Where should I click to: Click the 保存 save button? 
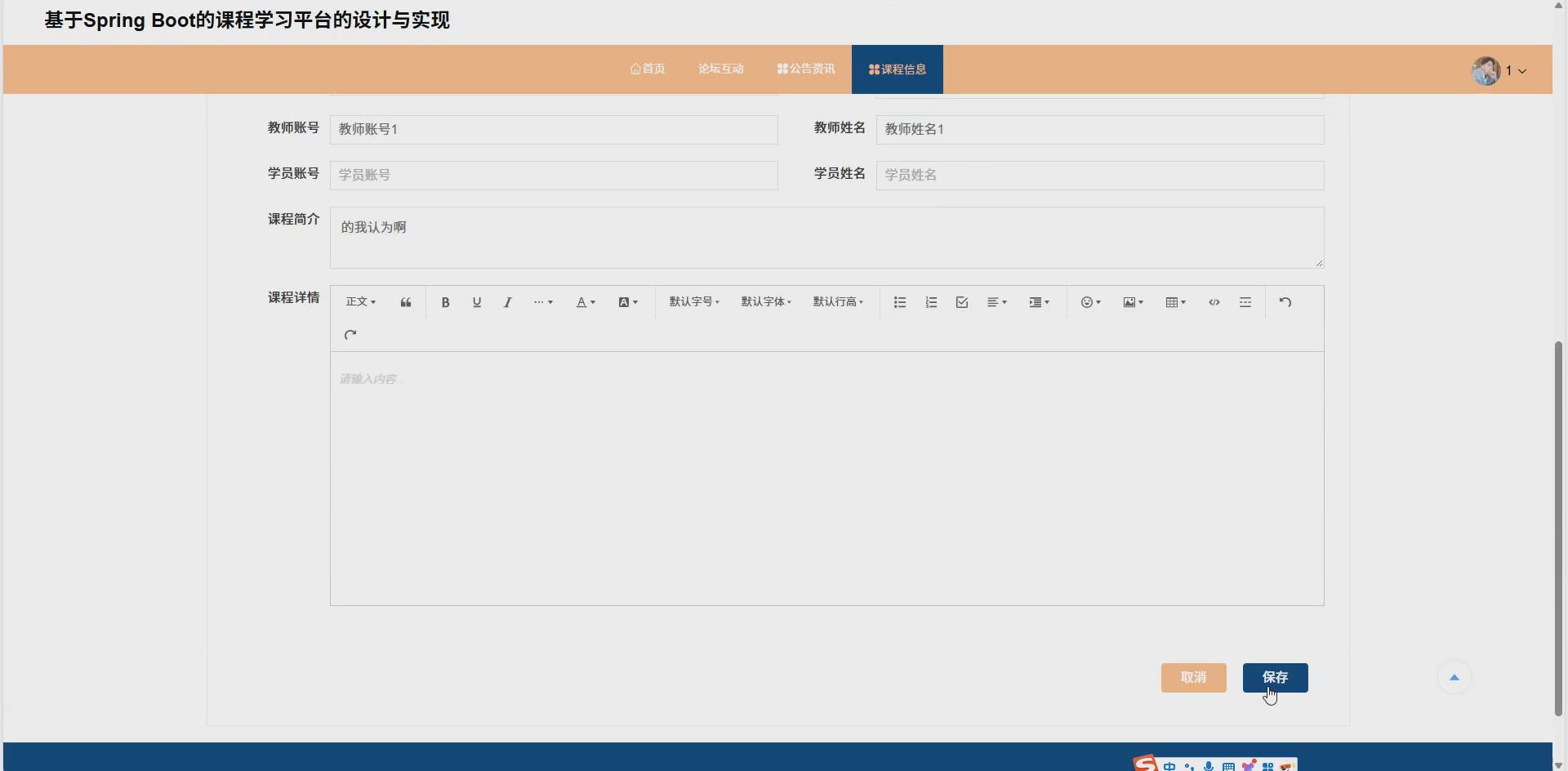tap(1275, 677)
